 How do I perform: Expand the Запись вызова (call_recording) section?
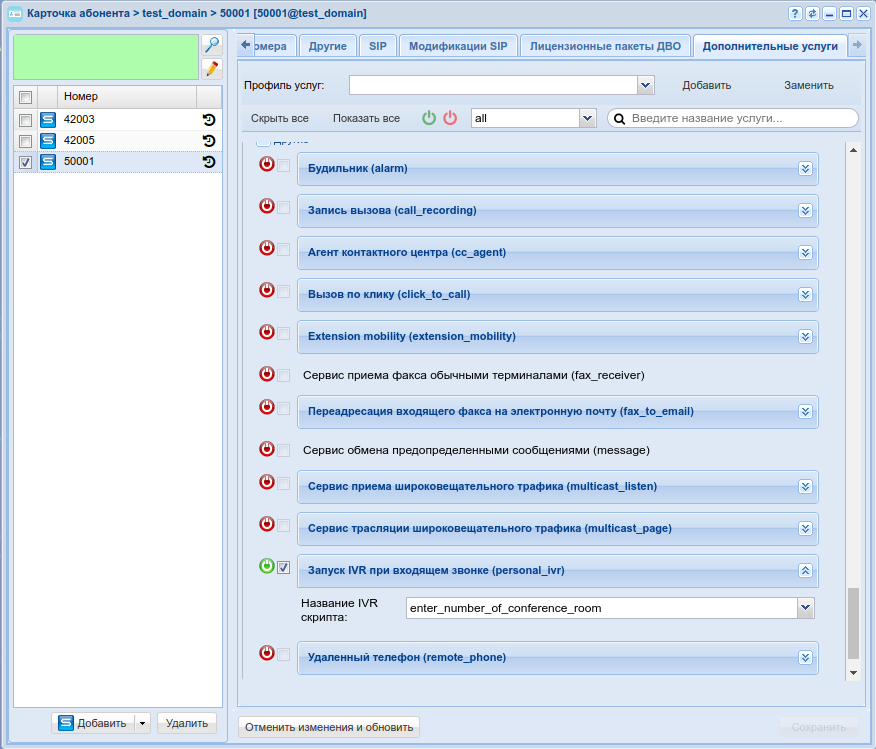(805, 211)
